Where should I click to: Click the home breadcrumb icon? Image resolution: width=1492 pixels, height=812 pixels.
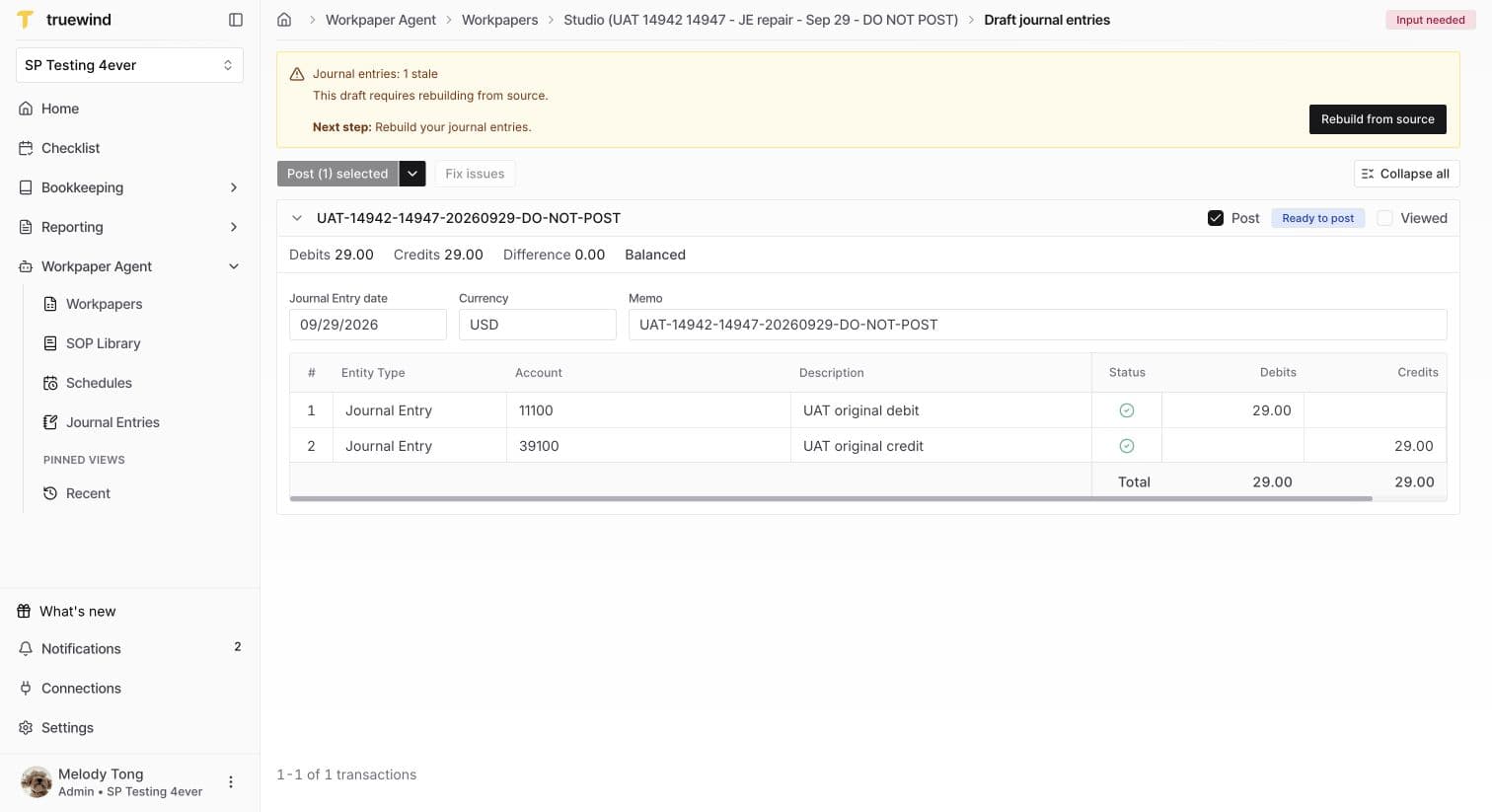(284, 20)
